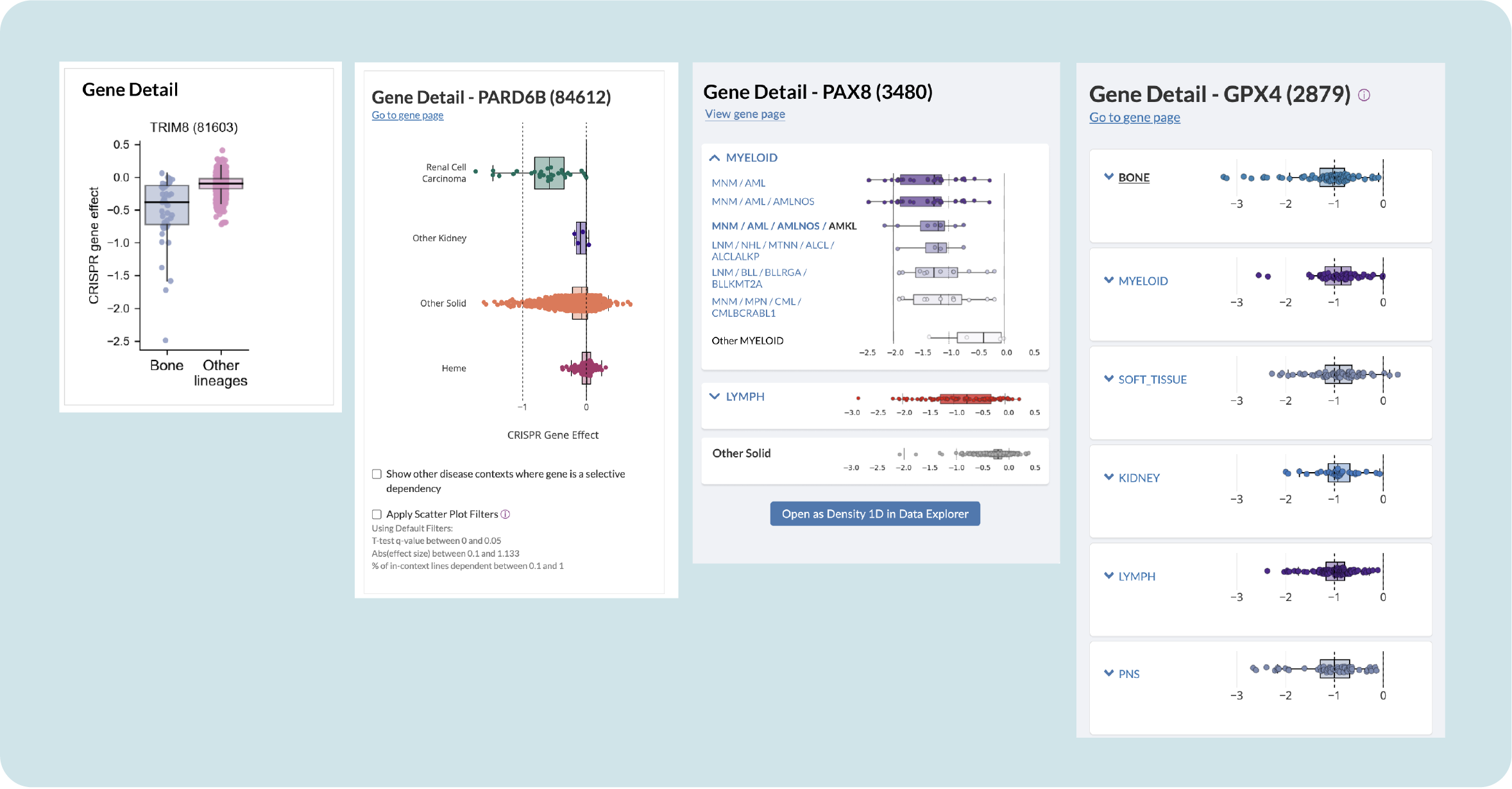Check Apply Scatter Plot Filters box
Viewport: 1512px width, 789px height.
tap(377, 514)
